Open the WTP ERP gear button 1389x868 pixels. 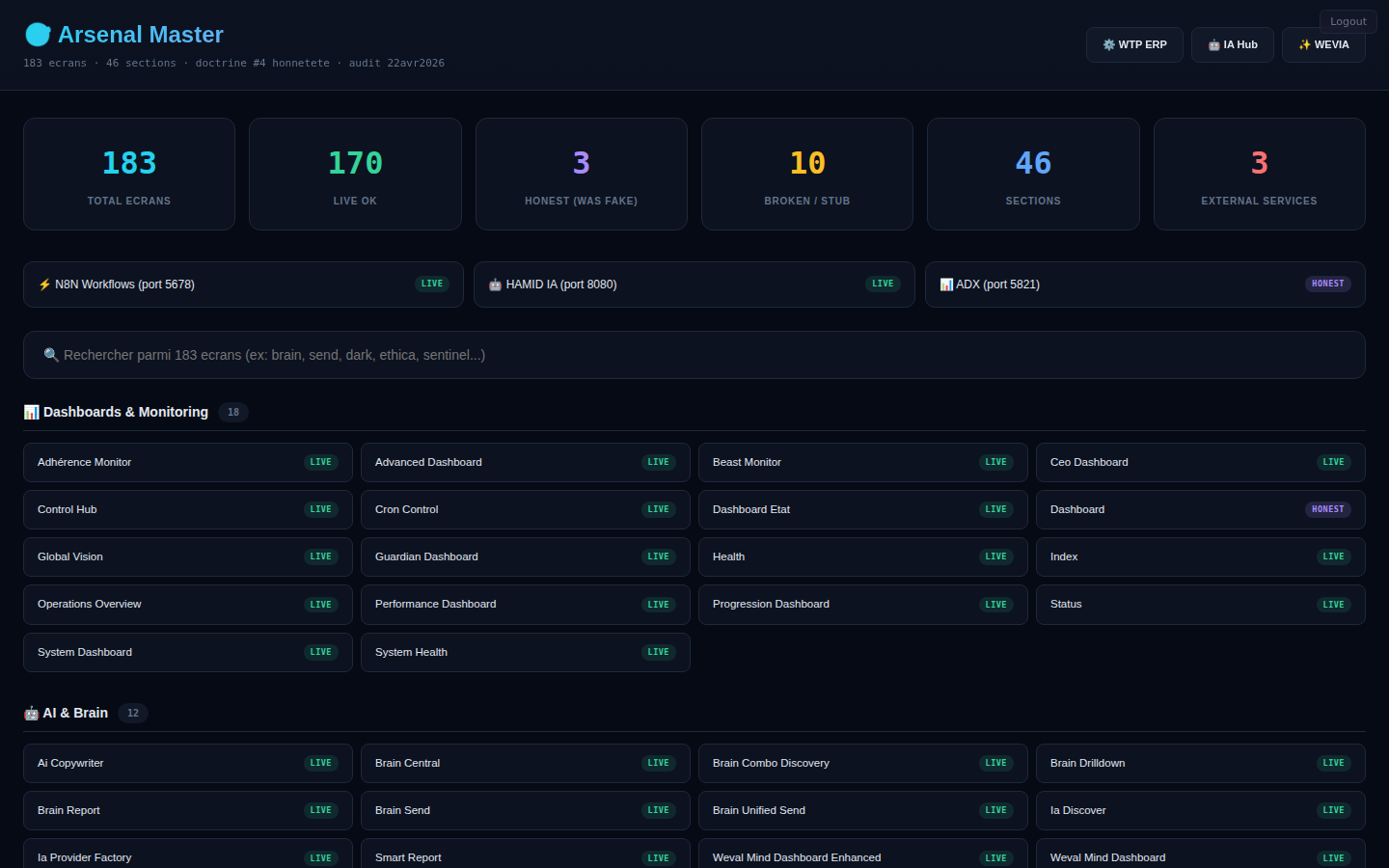(1134, 45)
